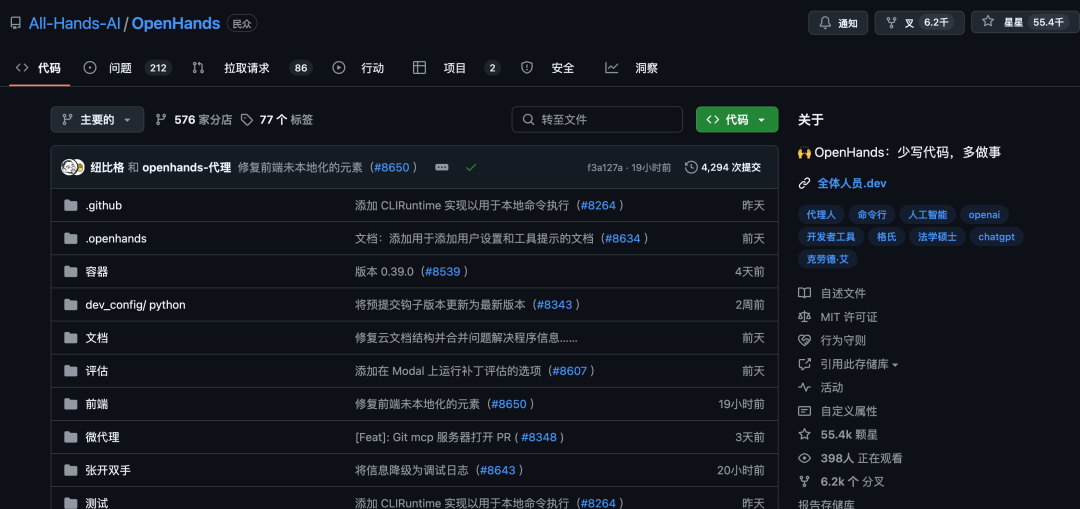Open the OpenHands repository link
The image size is (1080, 509).
pyautogui.click(x=176, y=23)
